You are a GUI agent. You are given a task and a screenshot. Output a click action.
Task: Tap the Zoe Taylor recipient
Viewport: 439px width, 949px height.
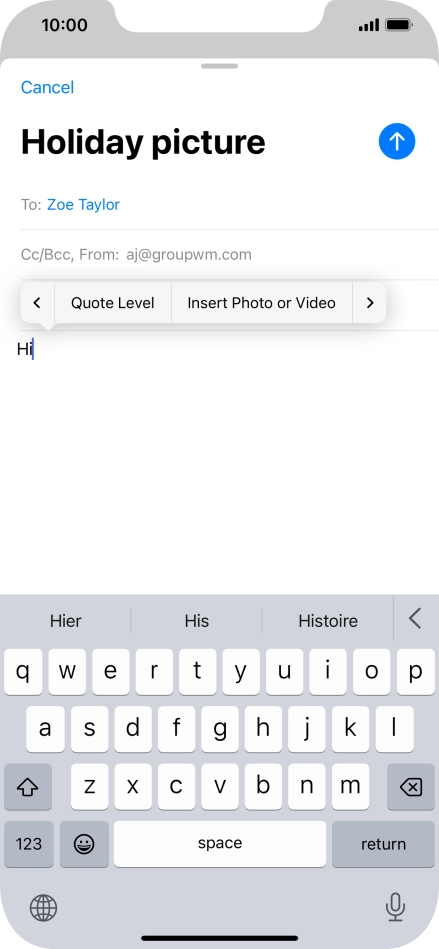[84, 205]
